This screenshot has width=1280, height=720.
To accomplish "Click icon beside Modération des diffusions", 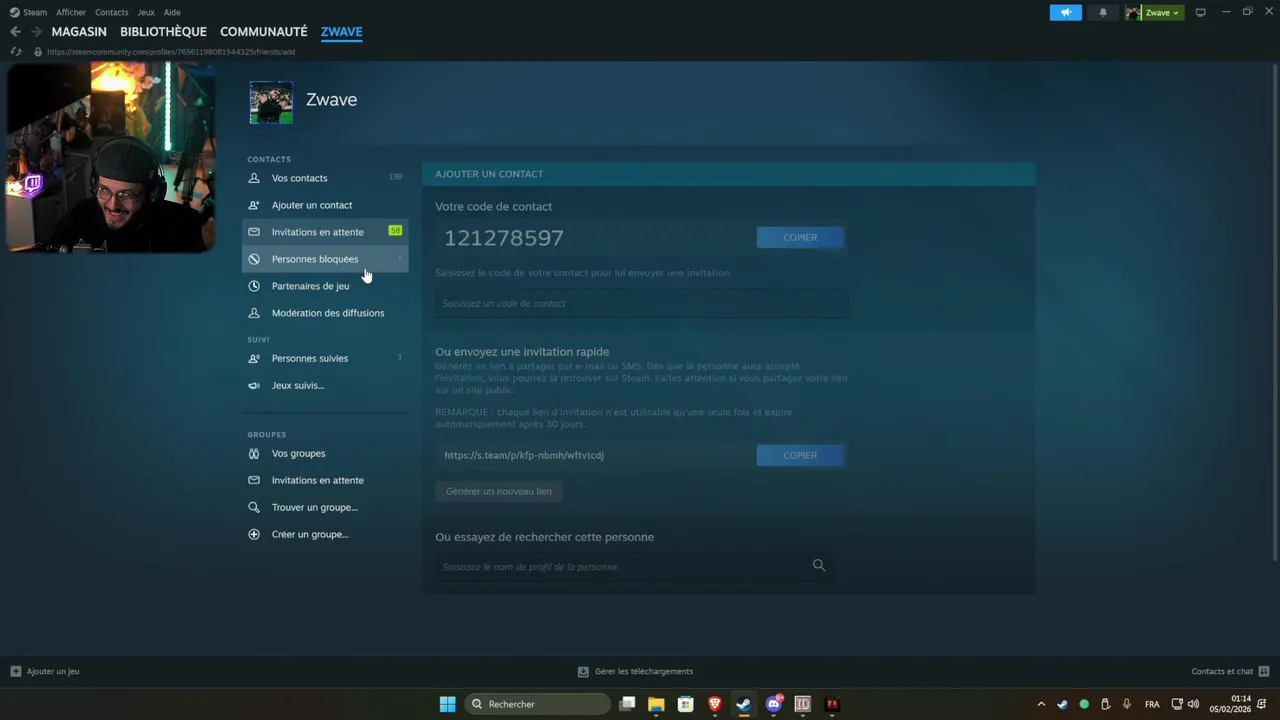I will pyautogui.click(x=254, y=313).
